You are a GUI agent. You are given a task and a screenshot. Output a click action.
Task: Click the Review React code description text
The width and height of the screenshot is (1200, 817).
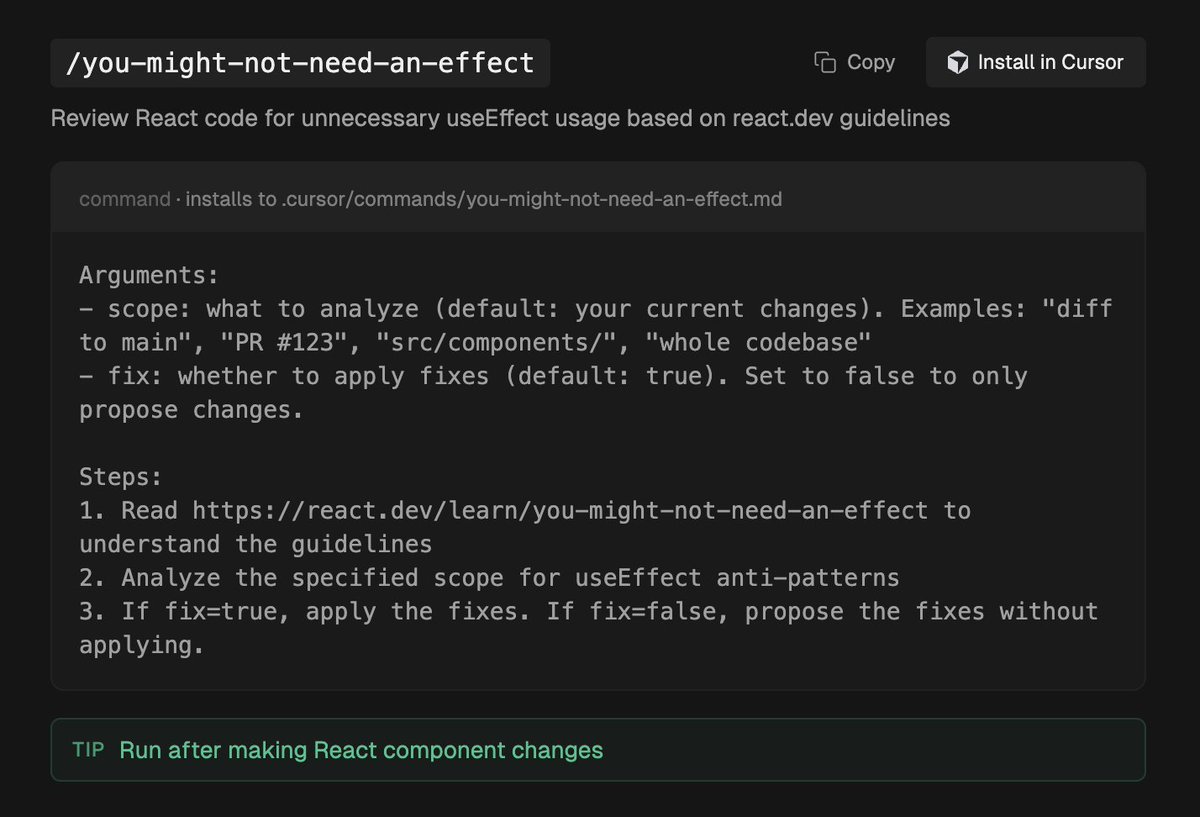coord(500,118)
